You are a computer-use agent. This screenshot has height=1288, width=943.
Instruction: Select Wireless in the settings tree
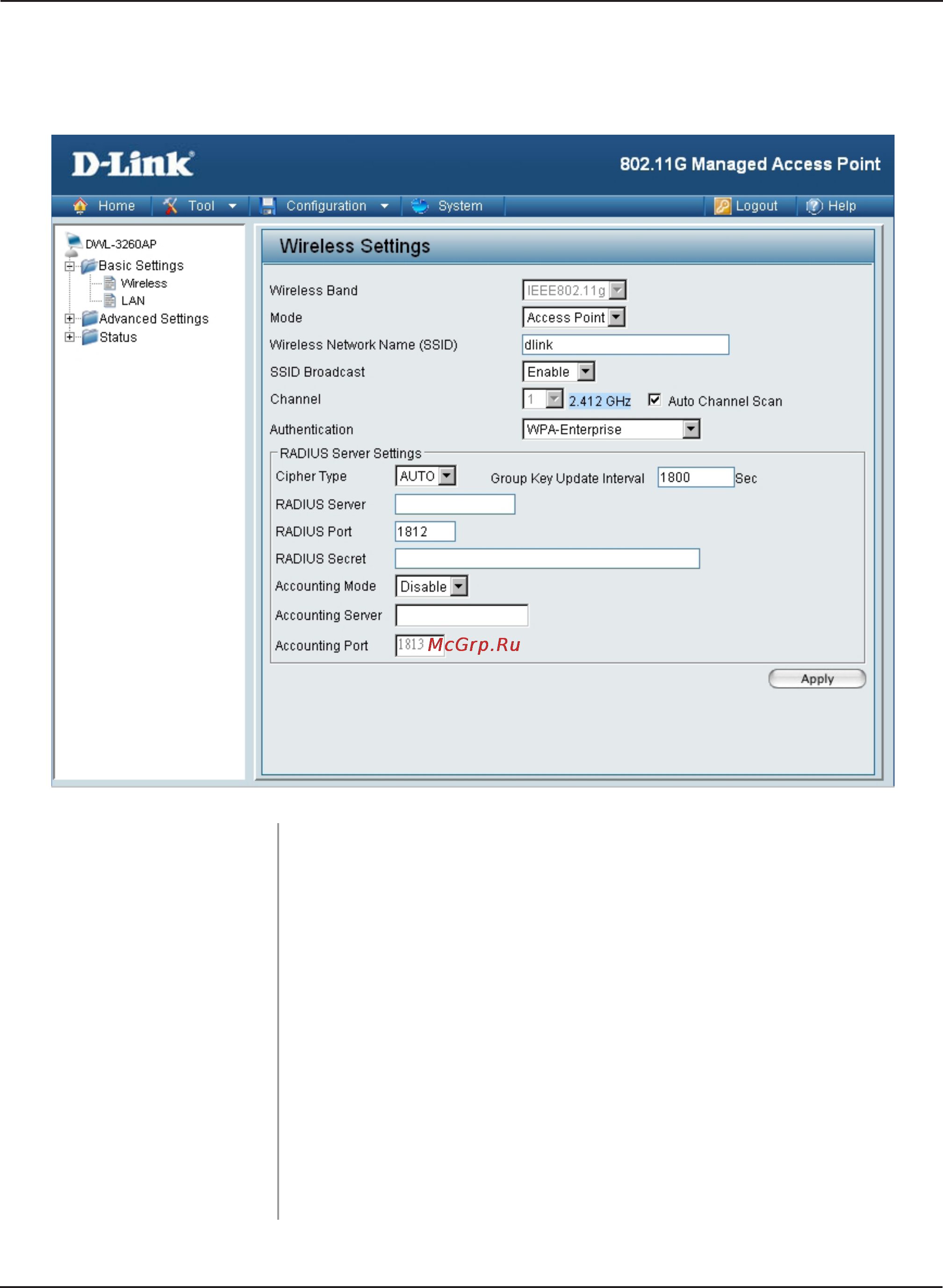click(144, 283)
